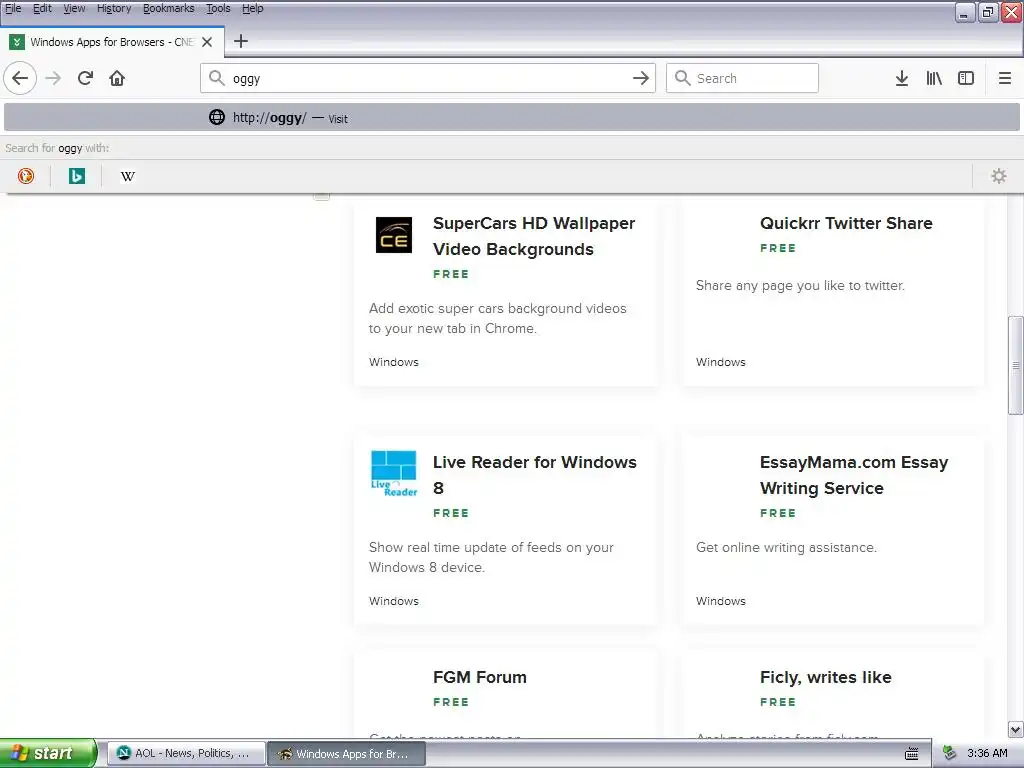Viewport: 1024px width, 768px height.
Task: Click the page's vertical scrollbar thumb
Action: 1015,365
